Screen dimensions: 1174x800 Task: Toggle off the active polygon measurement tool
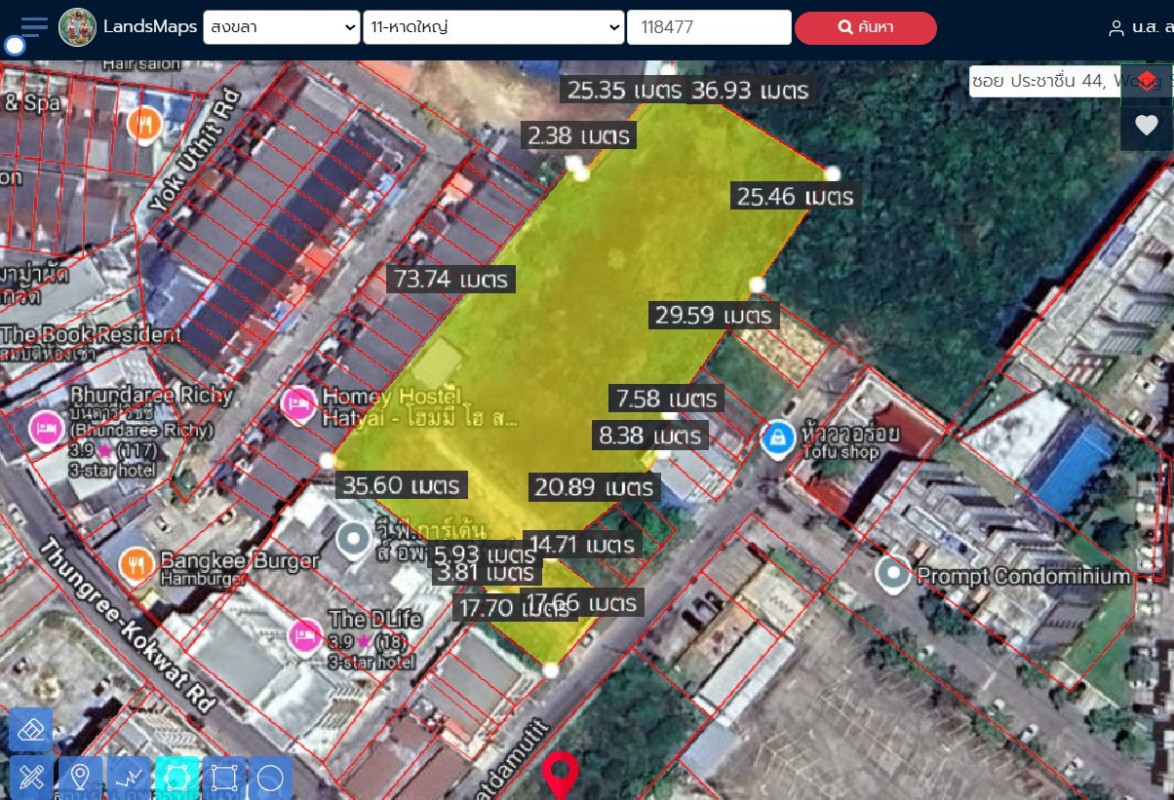tap(176, 776)
